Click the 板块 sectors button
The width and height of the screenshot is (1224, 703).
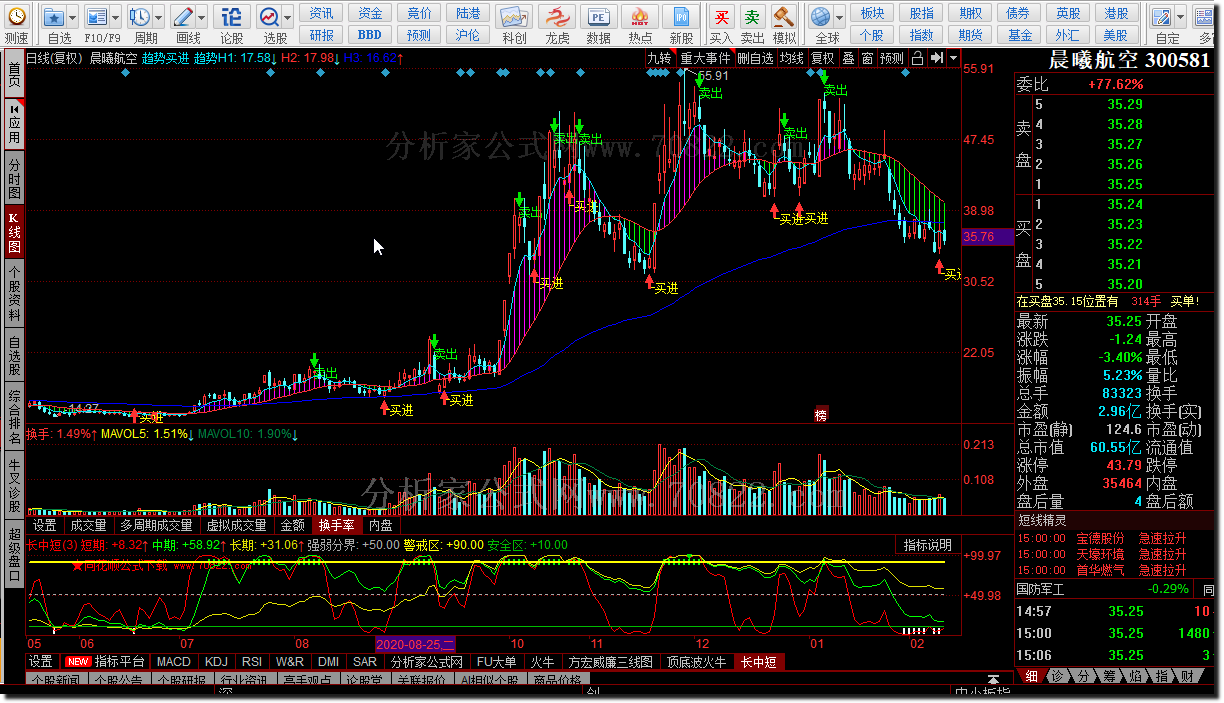872,13
